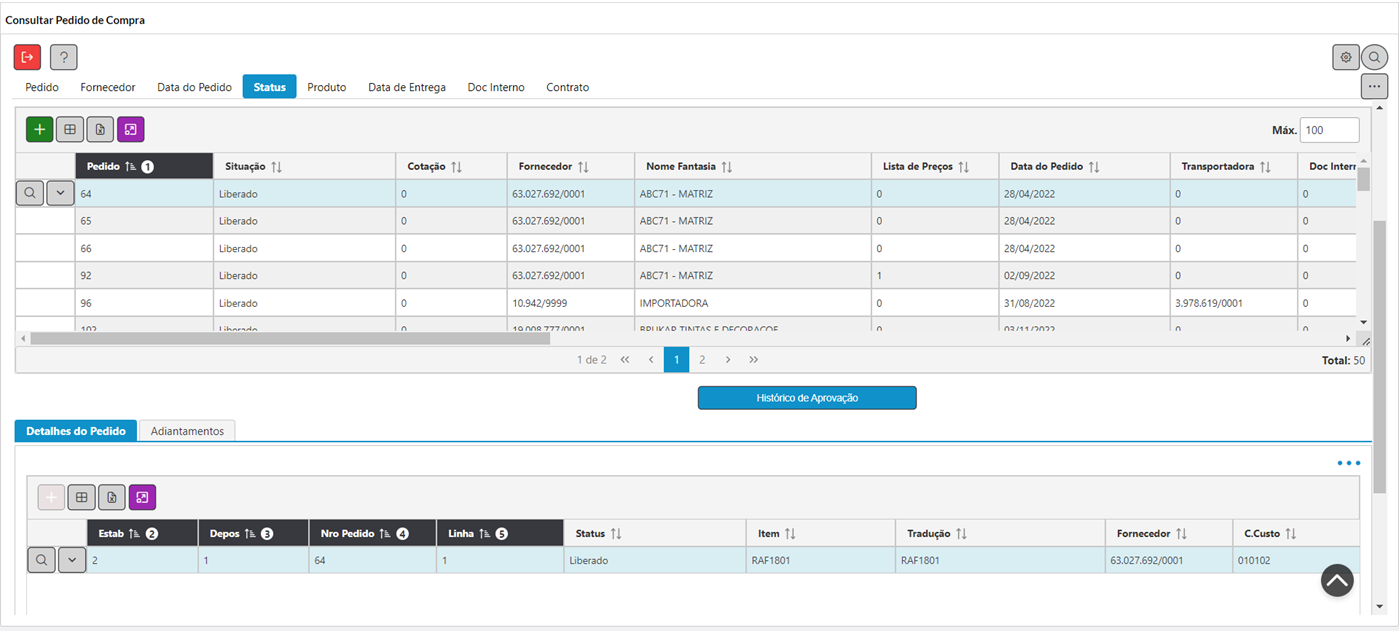The height and width of the screenshot is (631, 1399).
Task: Click the orders grid vertical scrollbar
Action: (1363, 179)
